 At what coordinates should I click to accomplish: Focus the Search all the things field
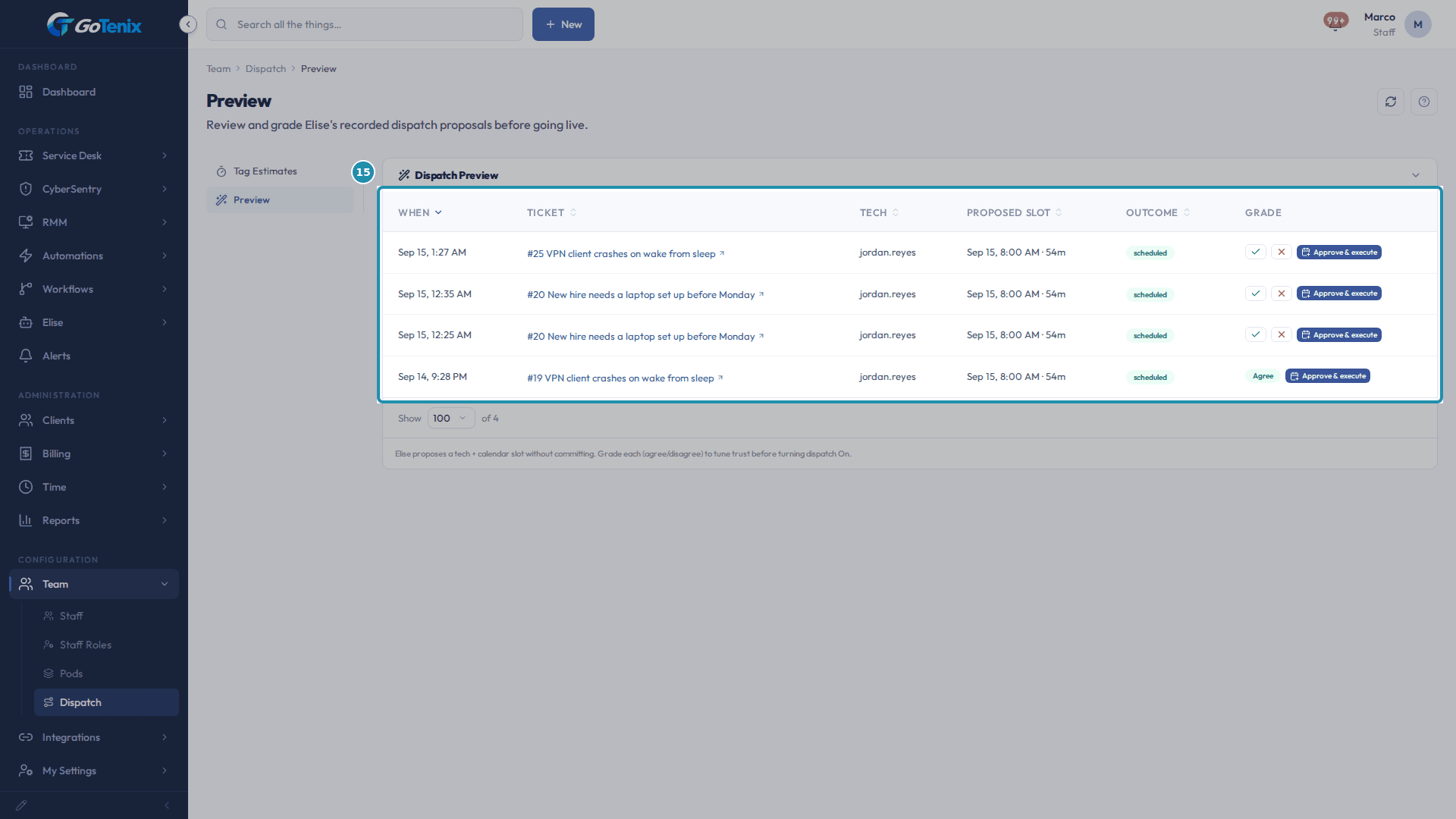[365, 24]
